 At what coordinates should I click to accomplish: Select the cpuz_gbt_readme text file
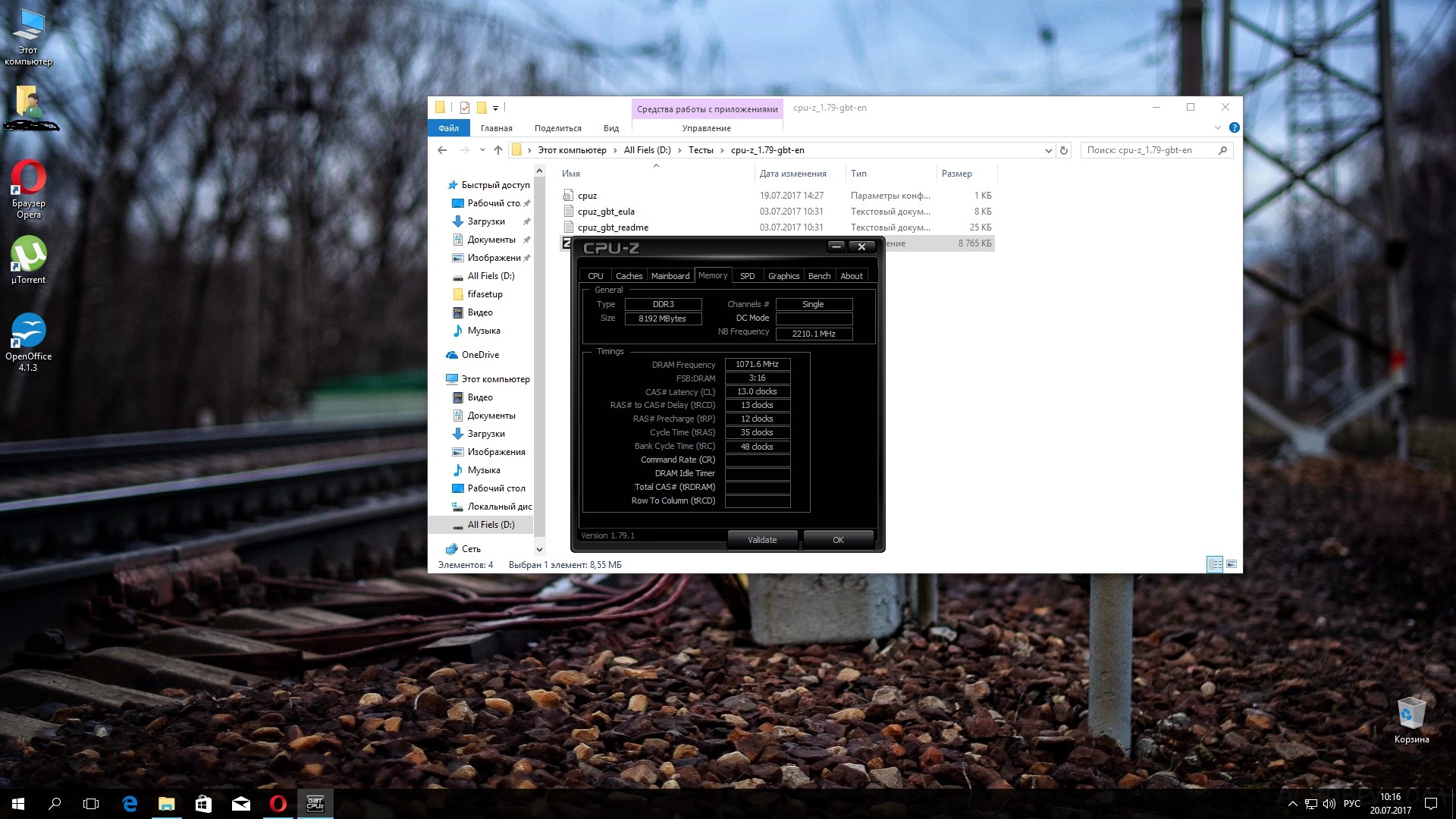click(x=613, y=227)
